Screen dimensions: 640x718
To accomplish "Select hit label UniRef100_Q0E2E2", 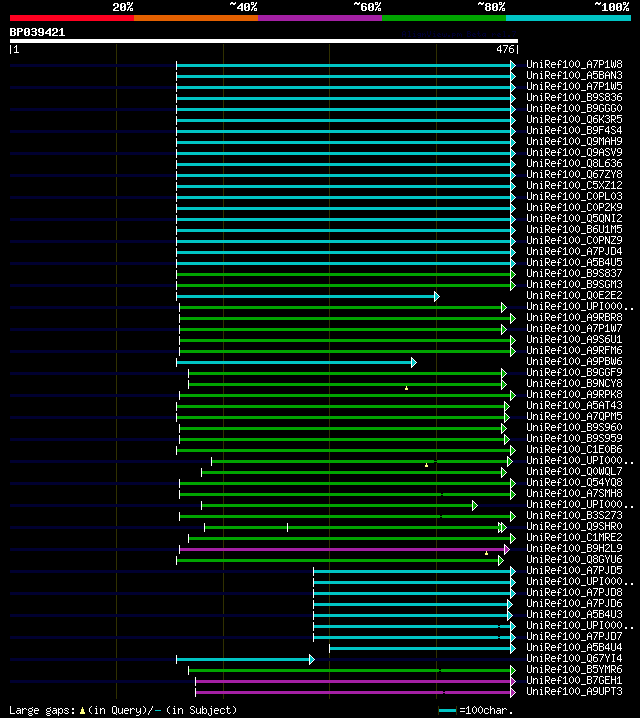I will pos(574,295).
